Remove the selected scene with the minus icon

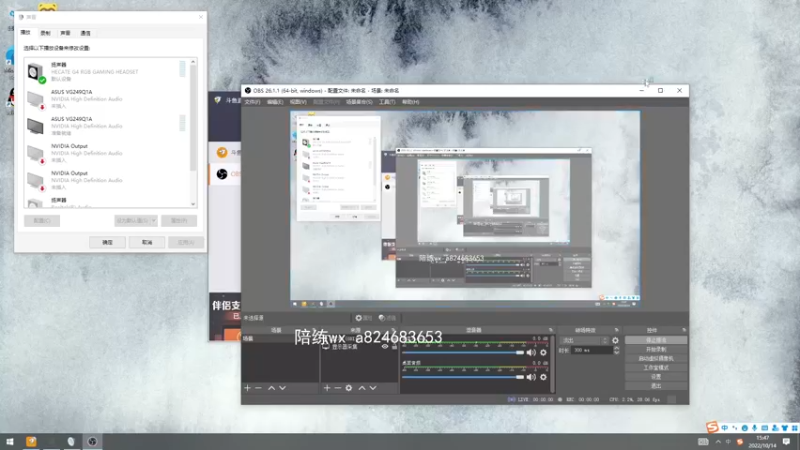click(x=258, y=388)
